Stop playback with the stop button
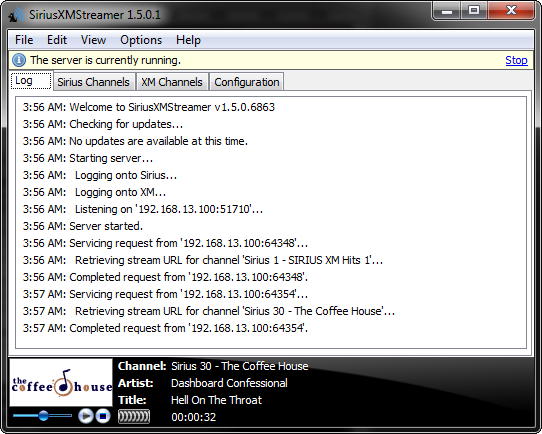Viewport: 542px width, 434px height. coord(103,416)
